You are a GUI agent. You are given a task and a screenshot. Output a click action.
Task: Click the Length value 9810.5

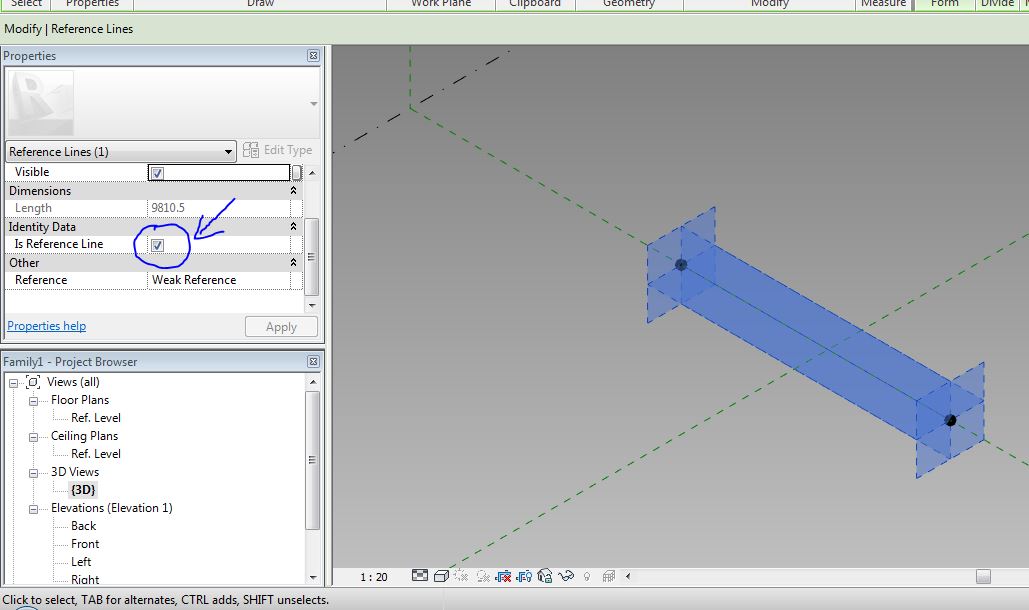168,208
